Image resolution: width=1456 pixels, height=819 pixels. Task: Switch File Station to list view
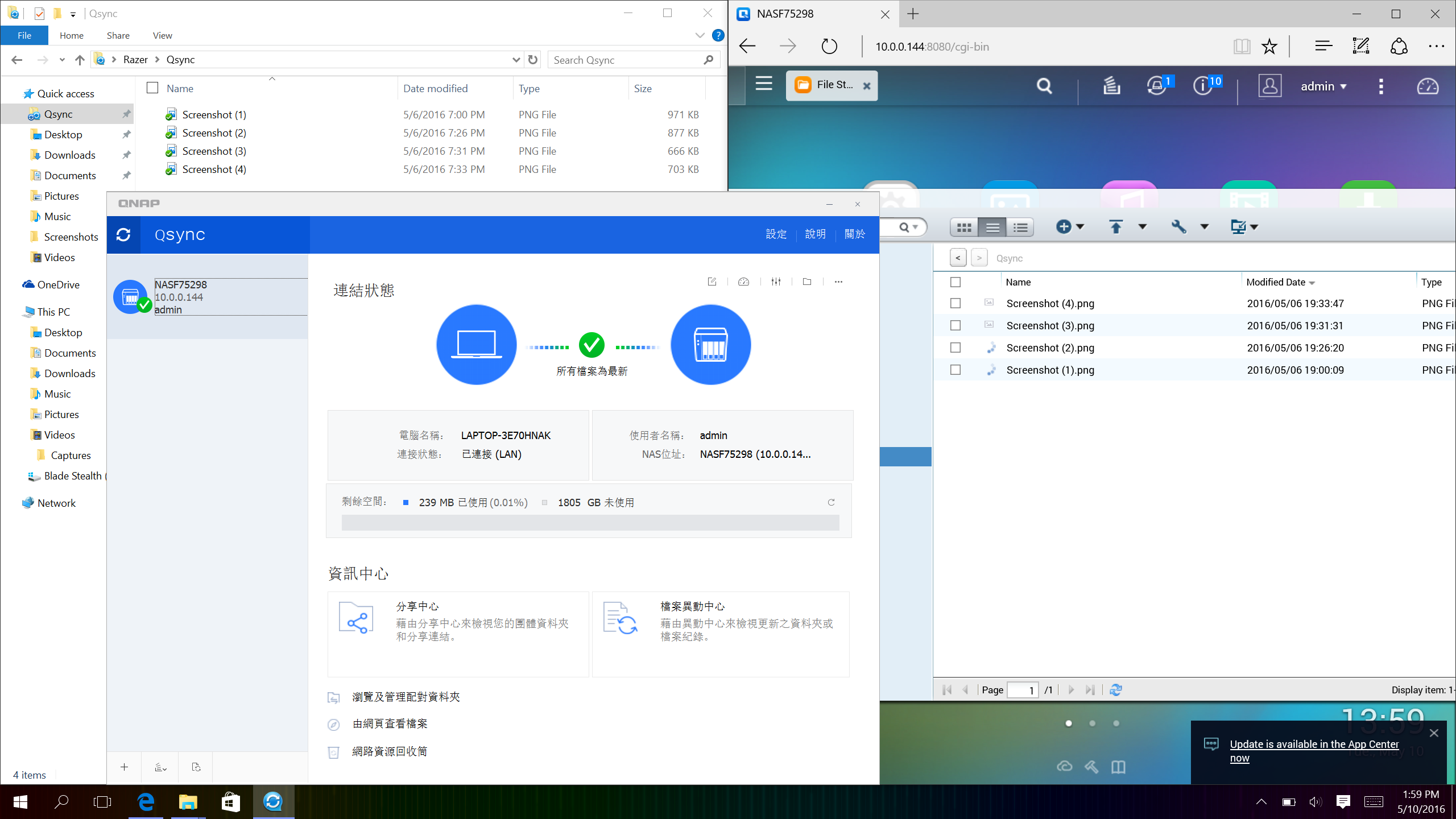pyautogui.click(x=992, y=227)
